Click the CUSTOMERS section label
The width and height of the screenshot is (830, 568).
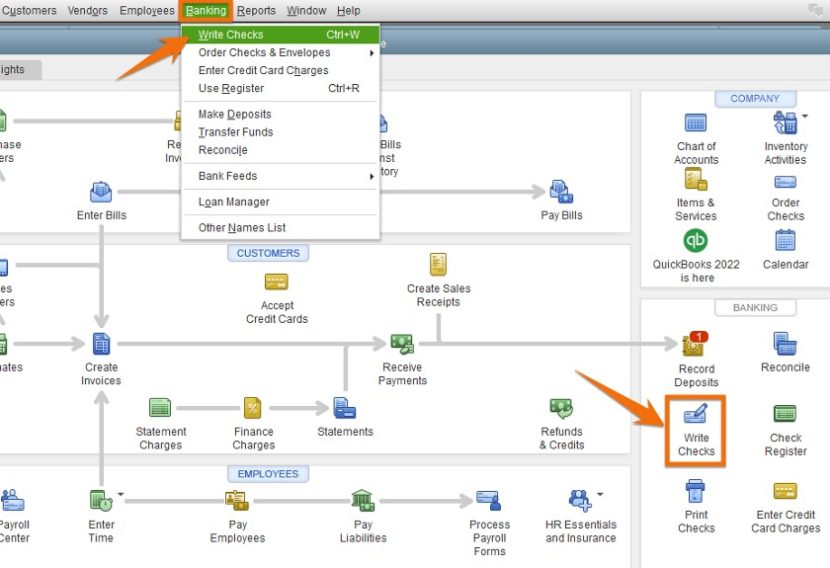pos(268,253)
